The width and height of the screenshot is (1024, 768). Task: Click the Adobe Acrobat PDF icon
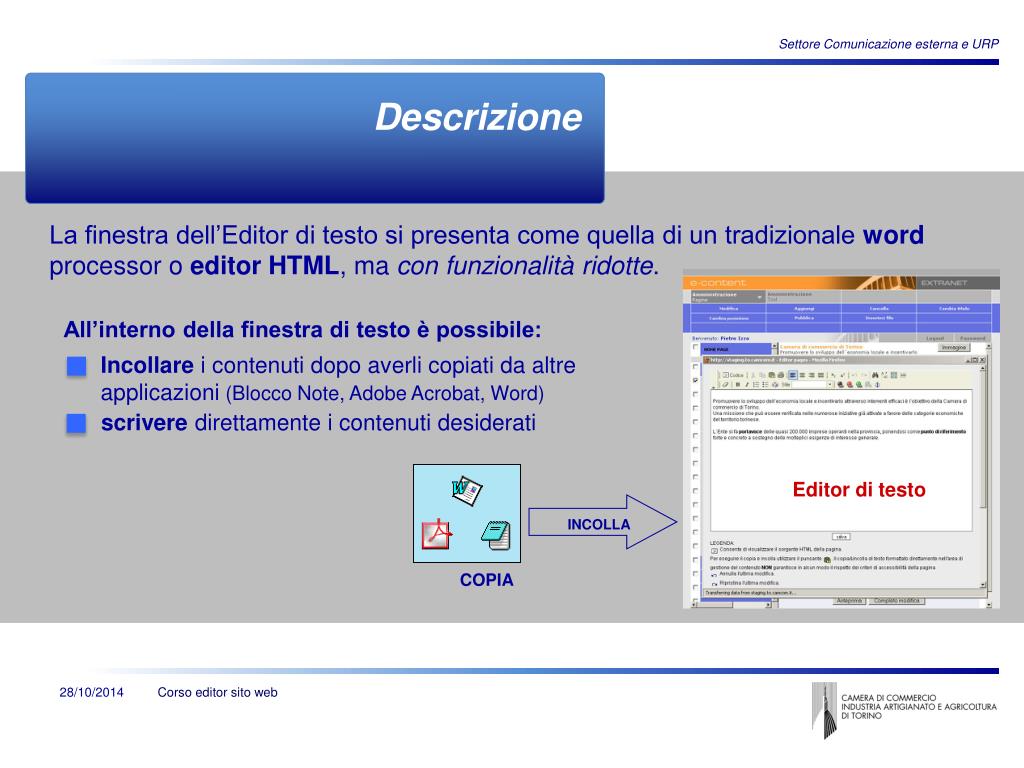[437, 534]
